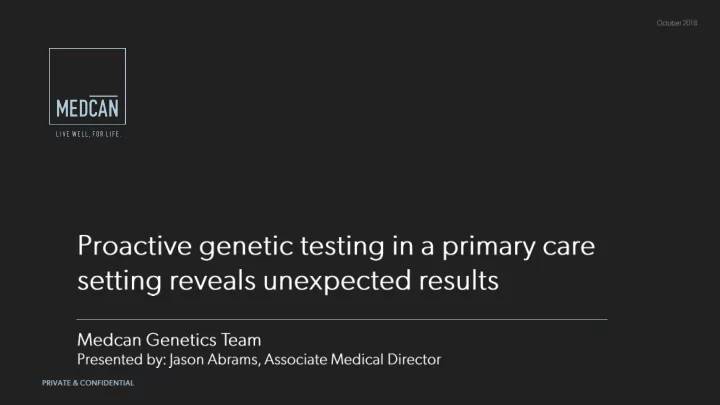Click 'genetic testing' in the slide title
The image size is (720, 405).
click(x=292, y=247)
